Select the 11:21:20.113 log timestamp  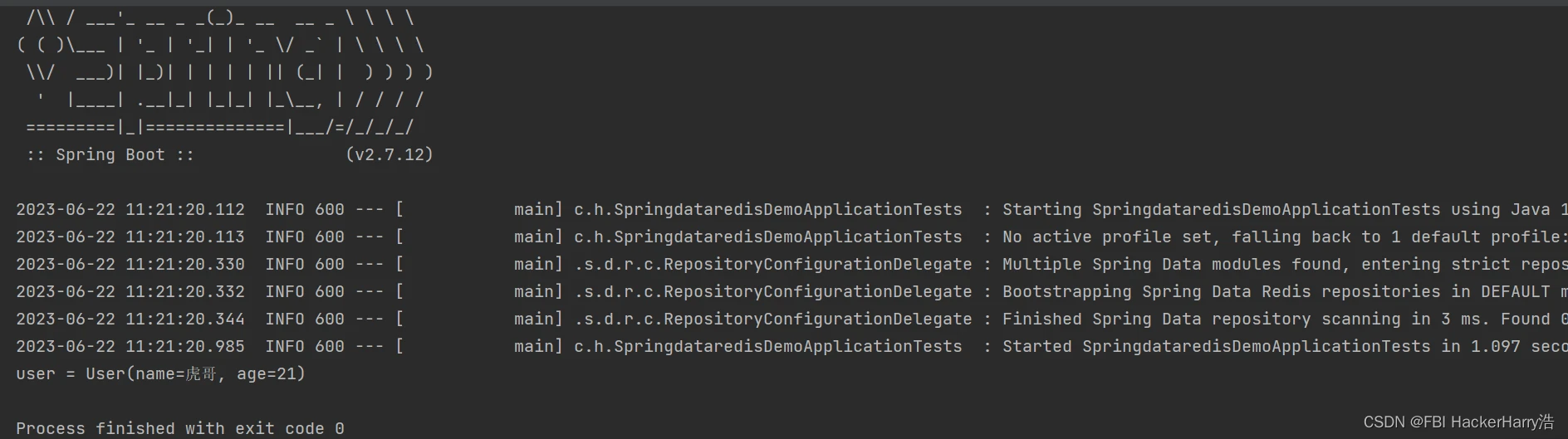[185, 237]
